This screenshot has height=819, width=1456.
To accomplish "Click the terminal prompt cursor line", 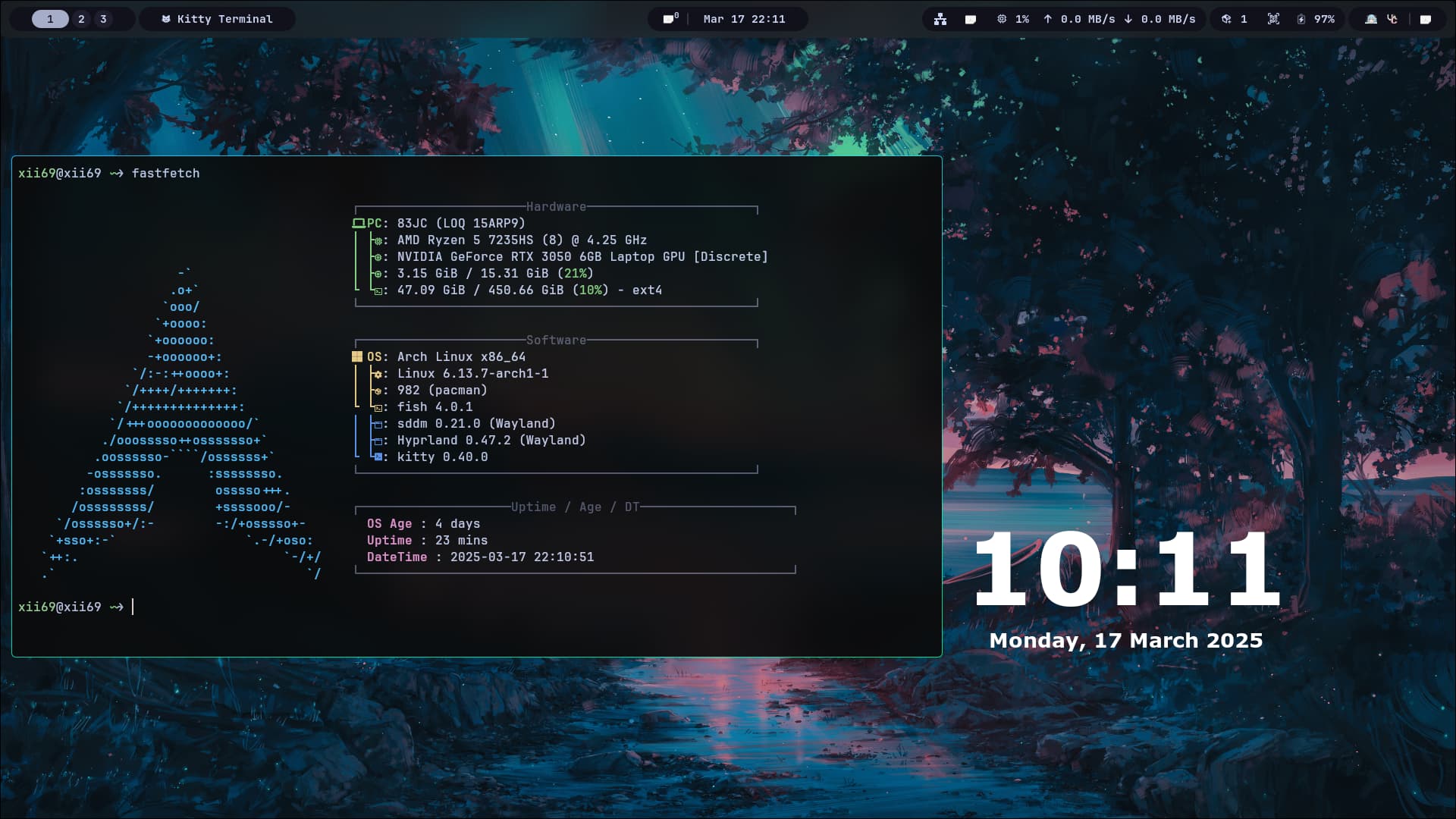I will [133, 607].
